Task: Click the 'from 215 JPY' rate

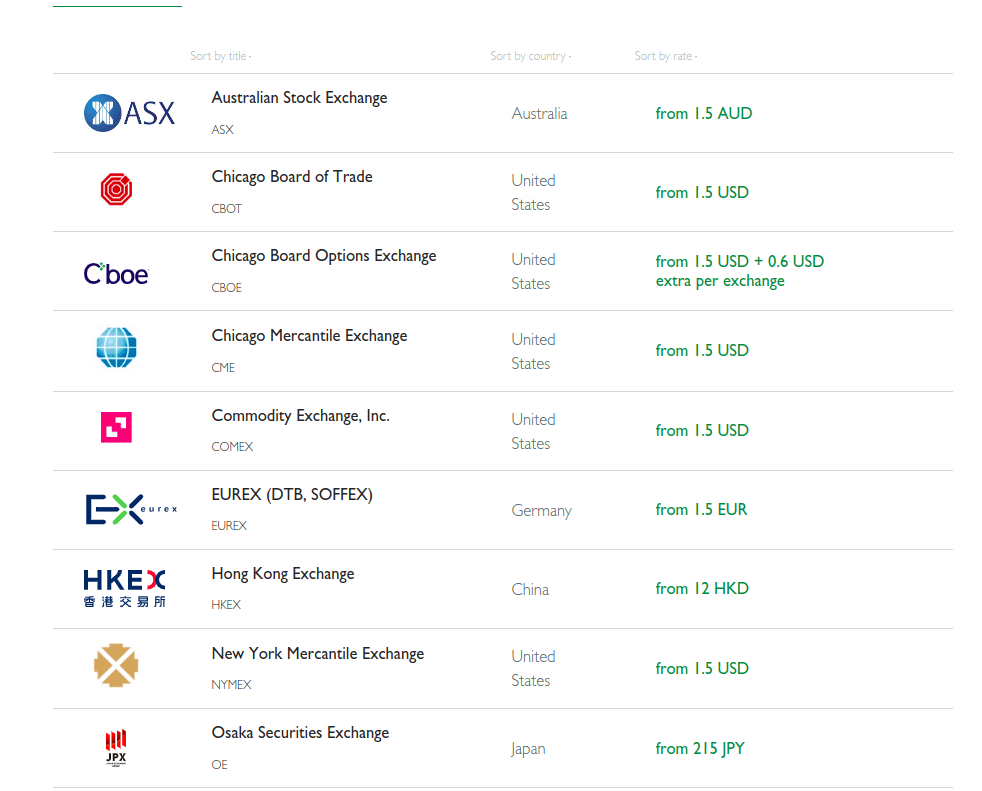Action: [700, 748]
